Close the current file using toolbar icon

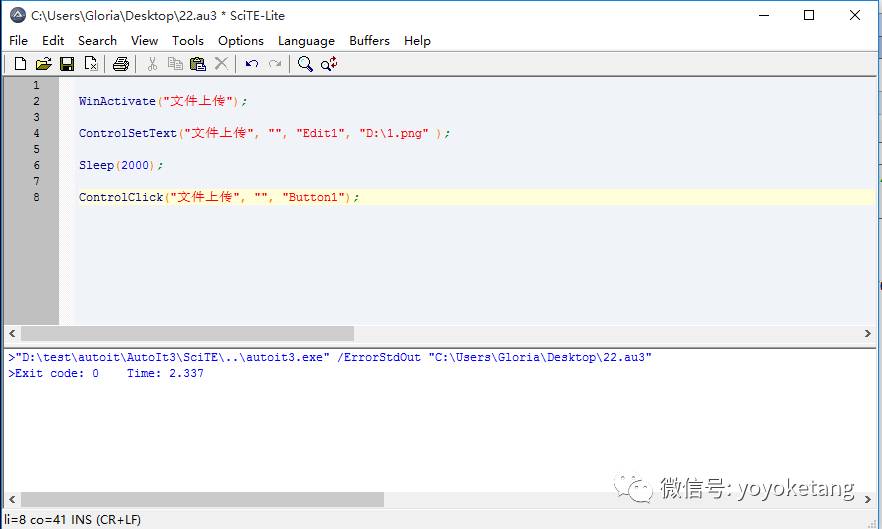click(91, 64)
